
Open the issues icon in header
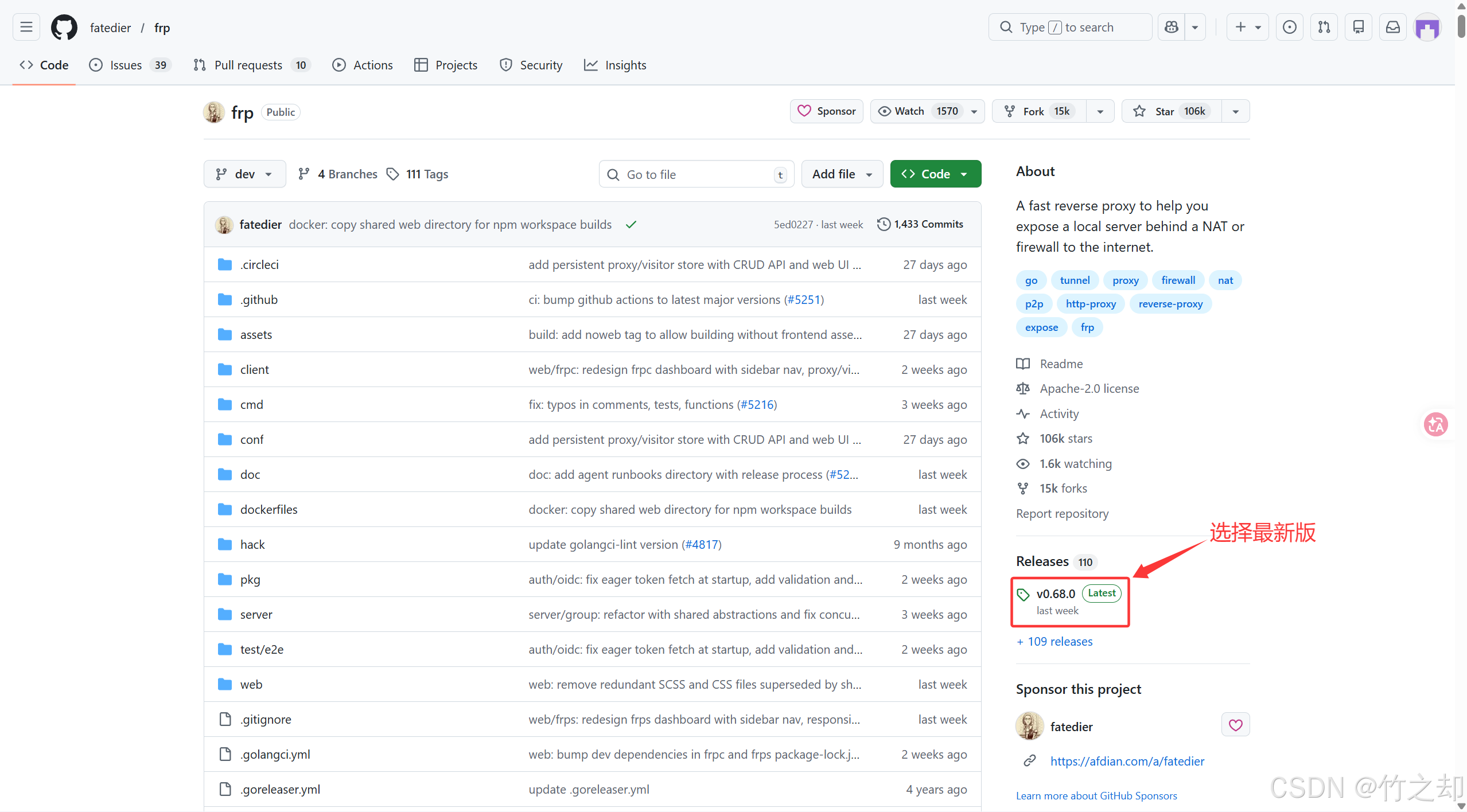(1289, 27)
